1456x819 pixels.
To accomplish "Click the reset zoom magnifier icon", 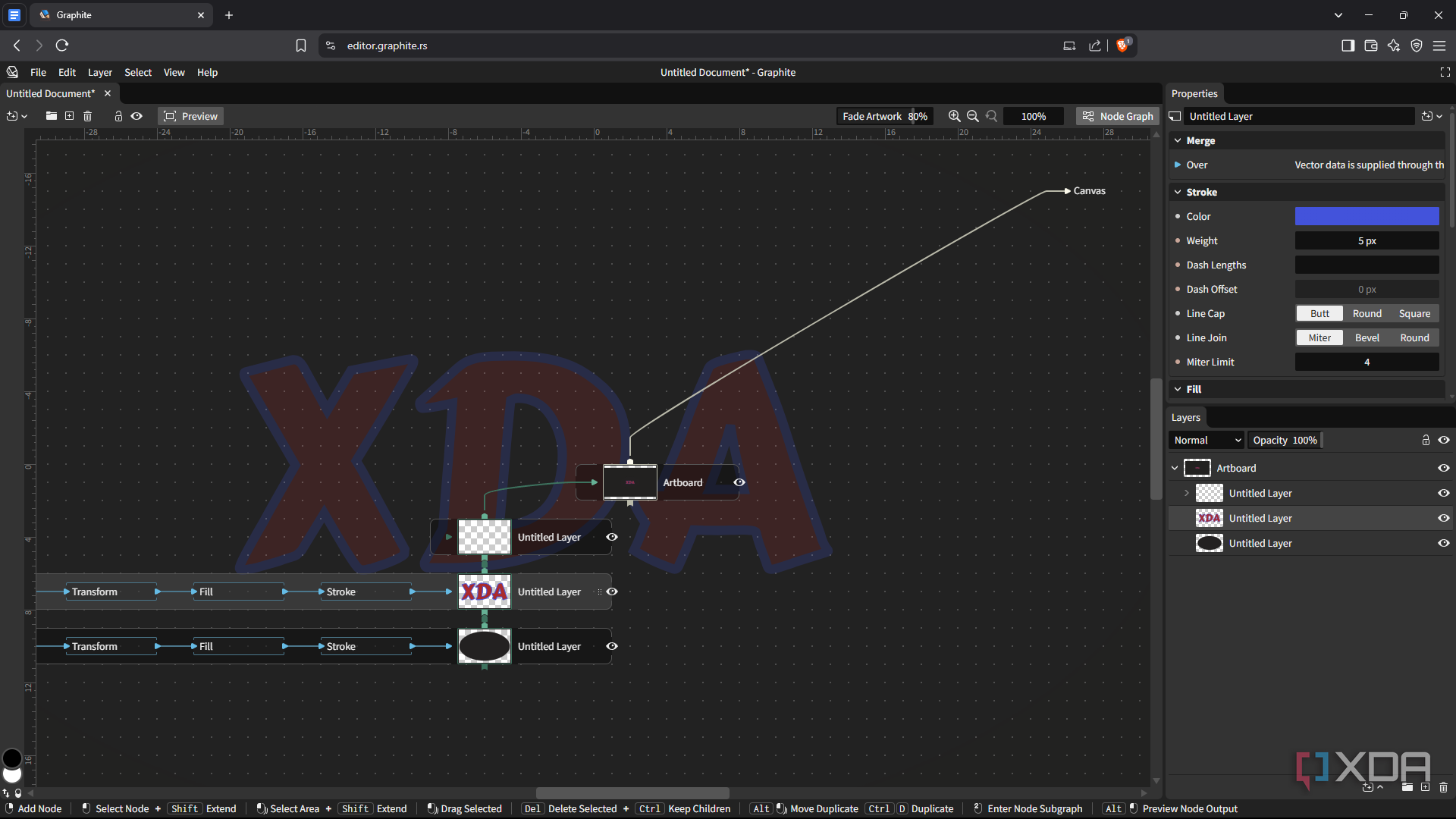I will (x=992, y=116).
